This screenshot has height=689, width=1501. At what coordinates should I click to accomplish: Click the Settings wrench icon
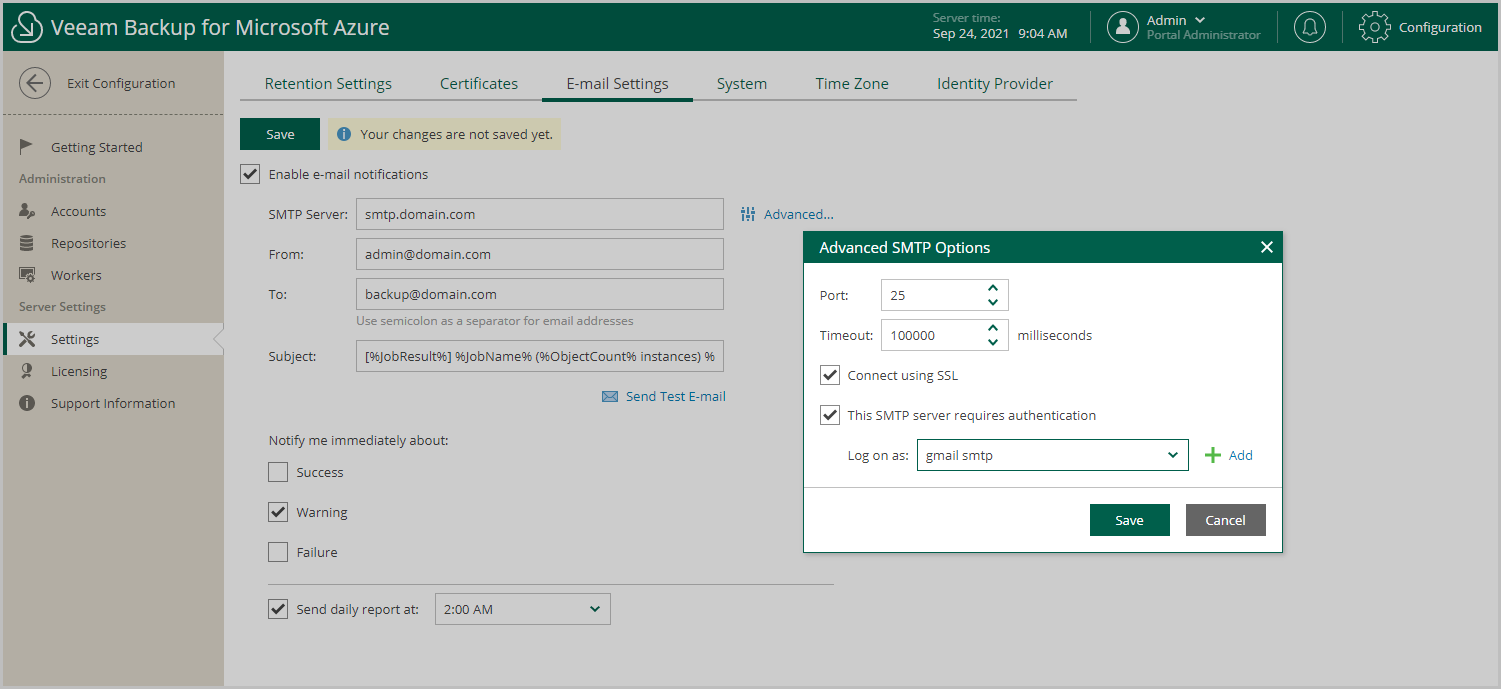(28, 339)
